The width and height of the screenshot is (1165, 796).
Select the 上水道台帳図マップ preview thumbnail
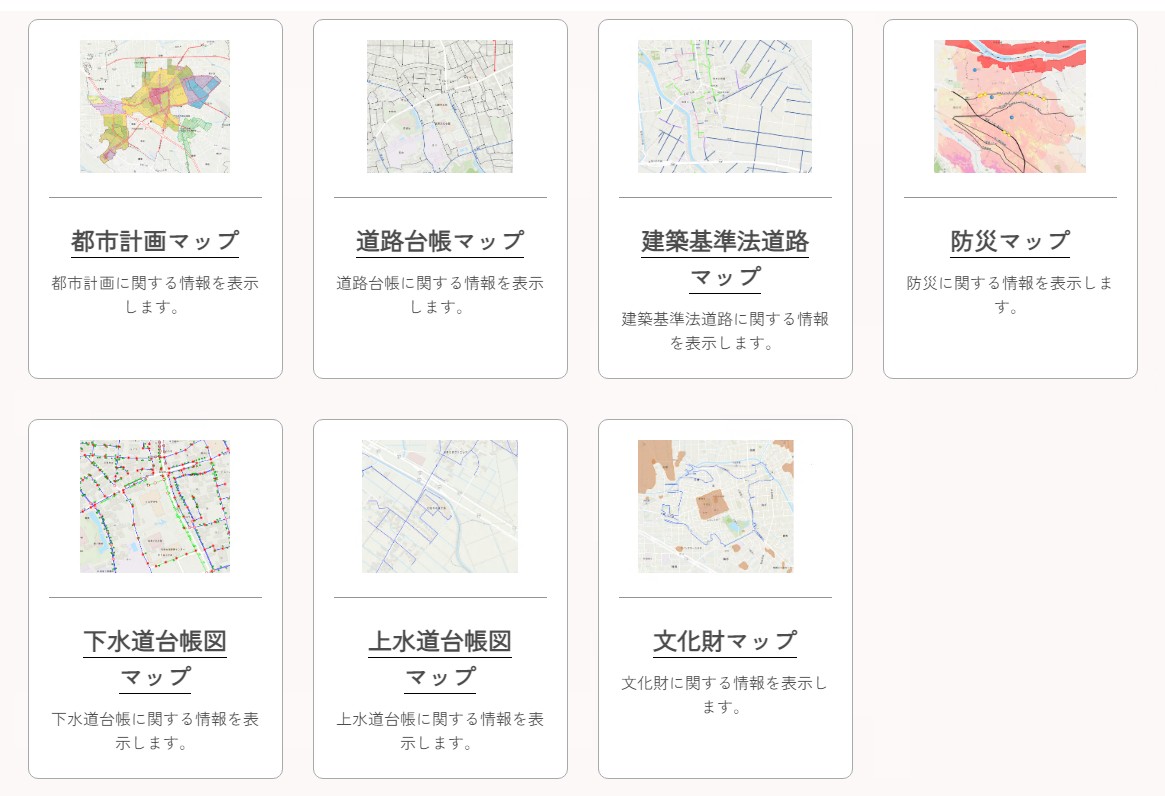440,506
